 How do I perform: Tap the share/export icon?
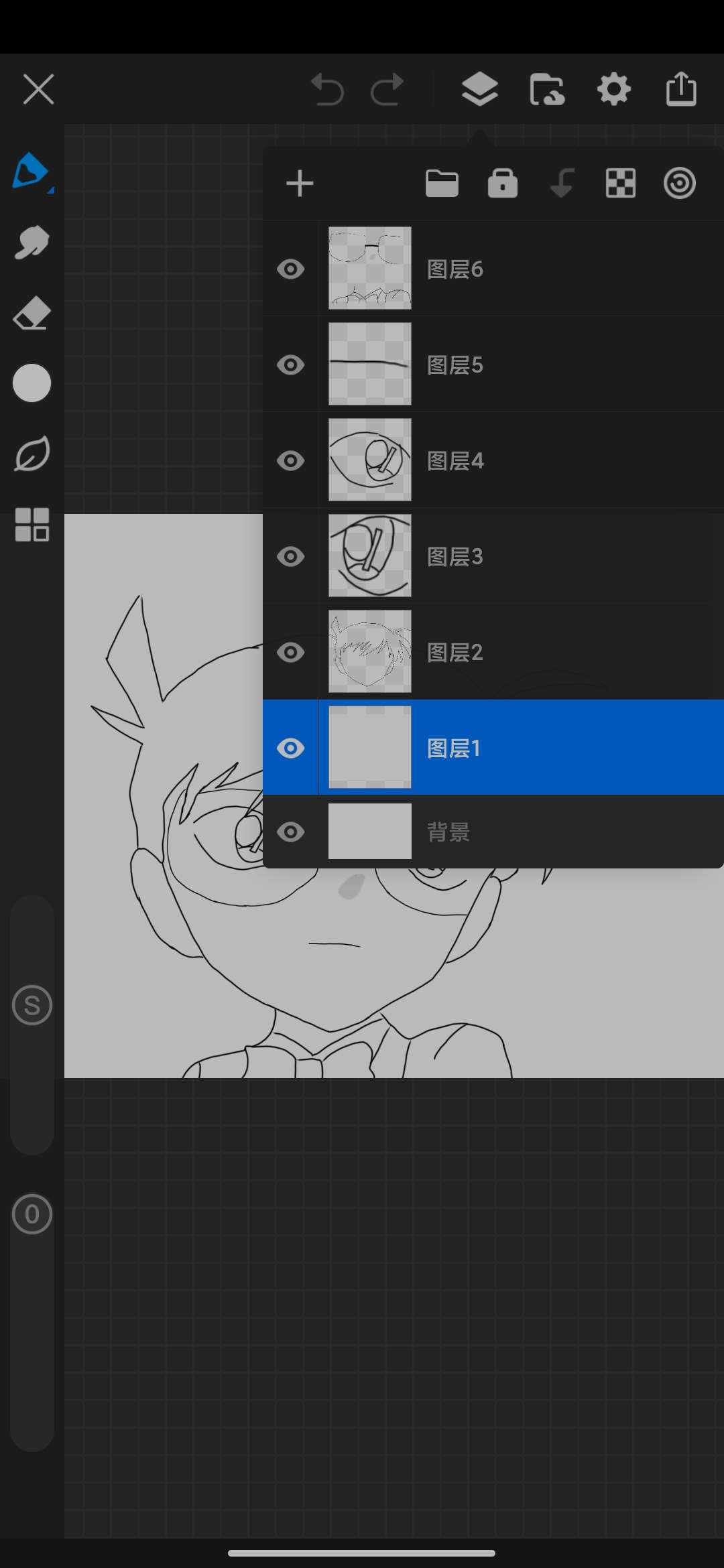681,89
